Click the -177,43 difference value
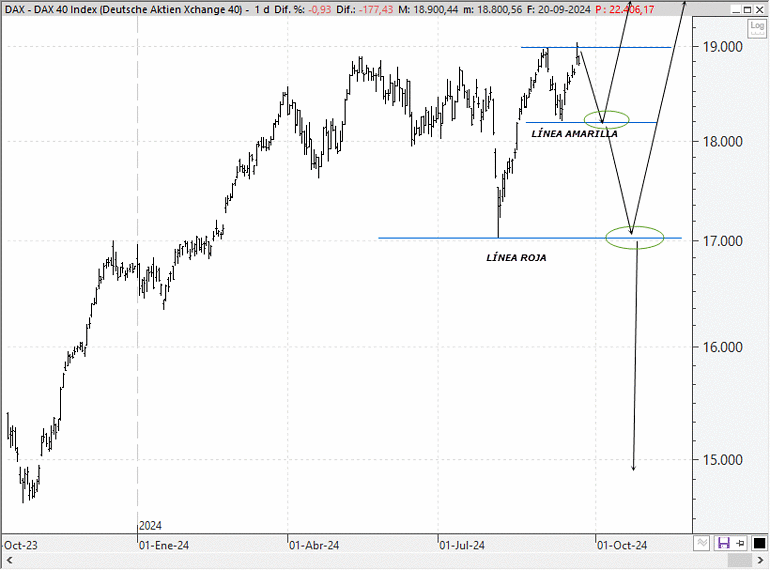 [376, 9]
